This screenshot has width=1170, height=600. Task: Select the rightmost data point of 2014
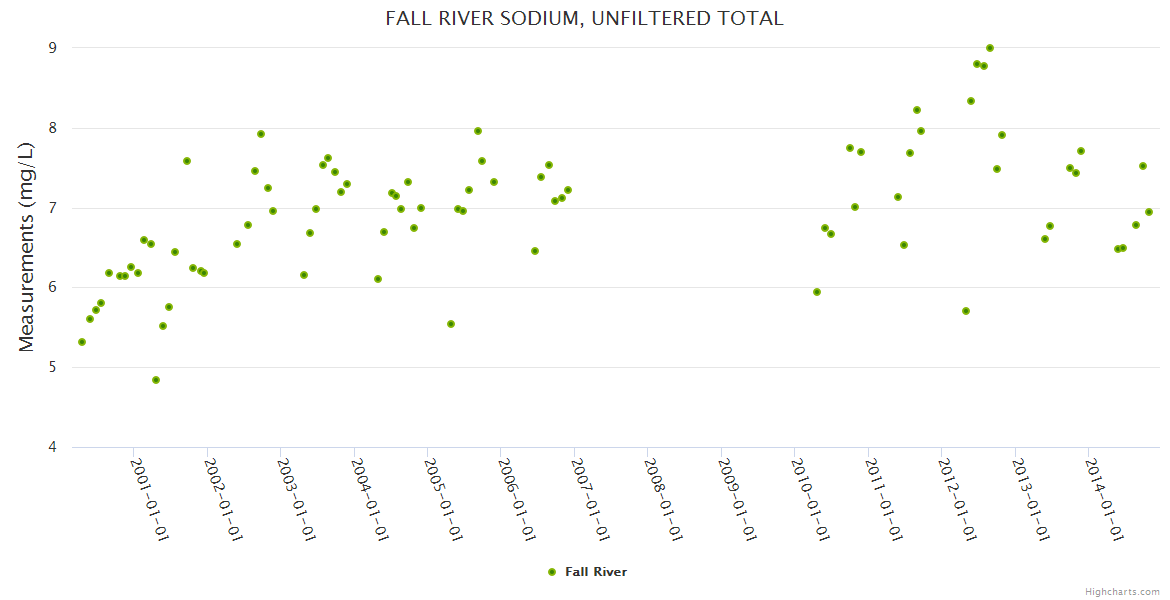(1149, 212)
